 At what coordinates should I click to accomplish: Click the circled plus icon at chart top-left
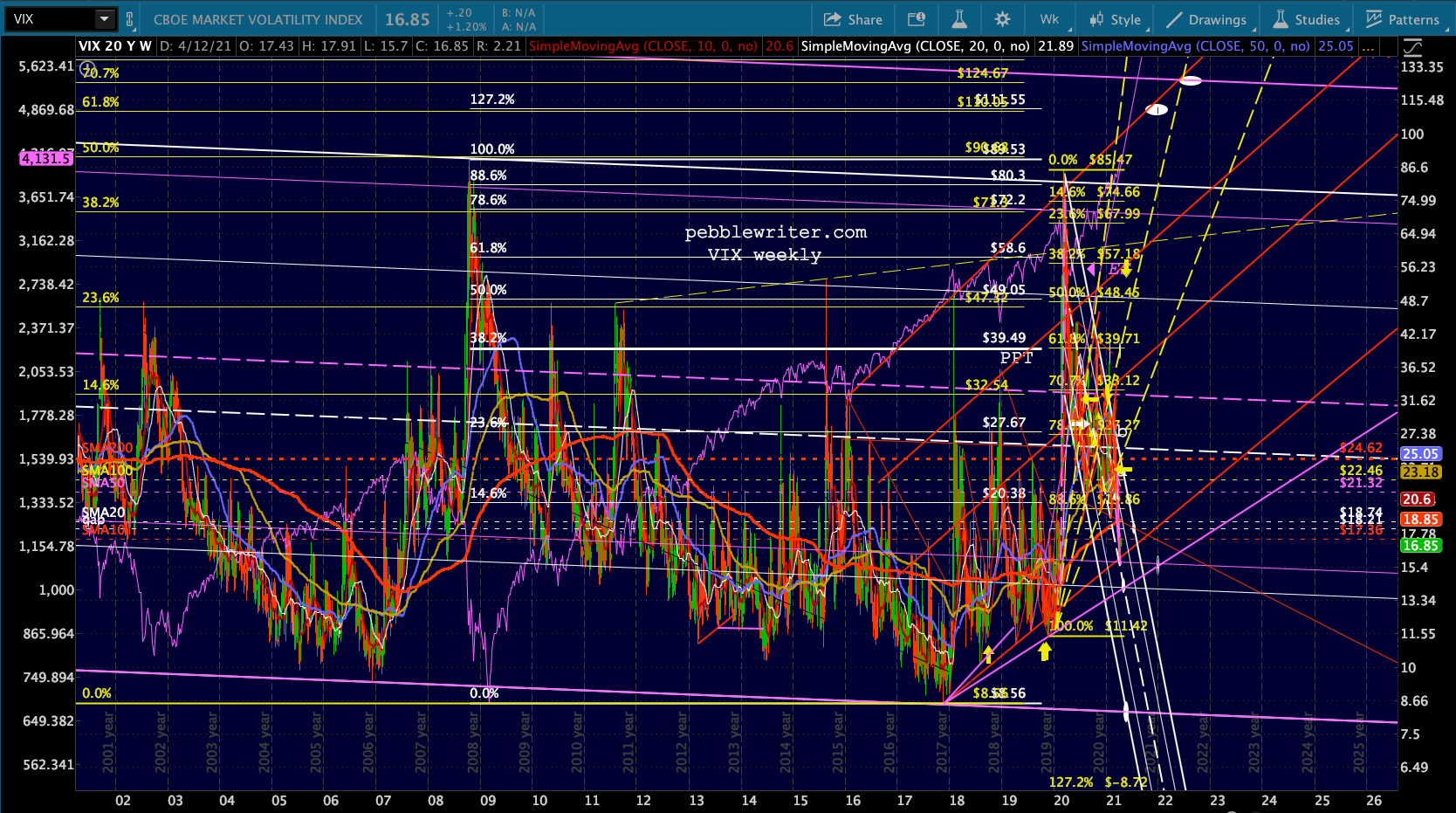point(86,68)
